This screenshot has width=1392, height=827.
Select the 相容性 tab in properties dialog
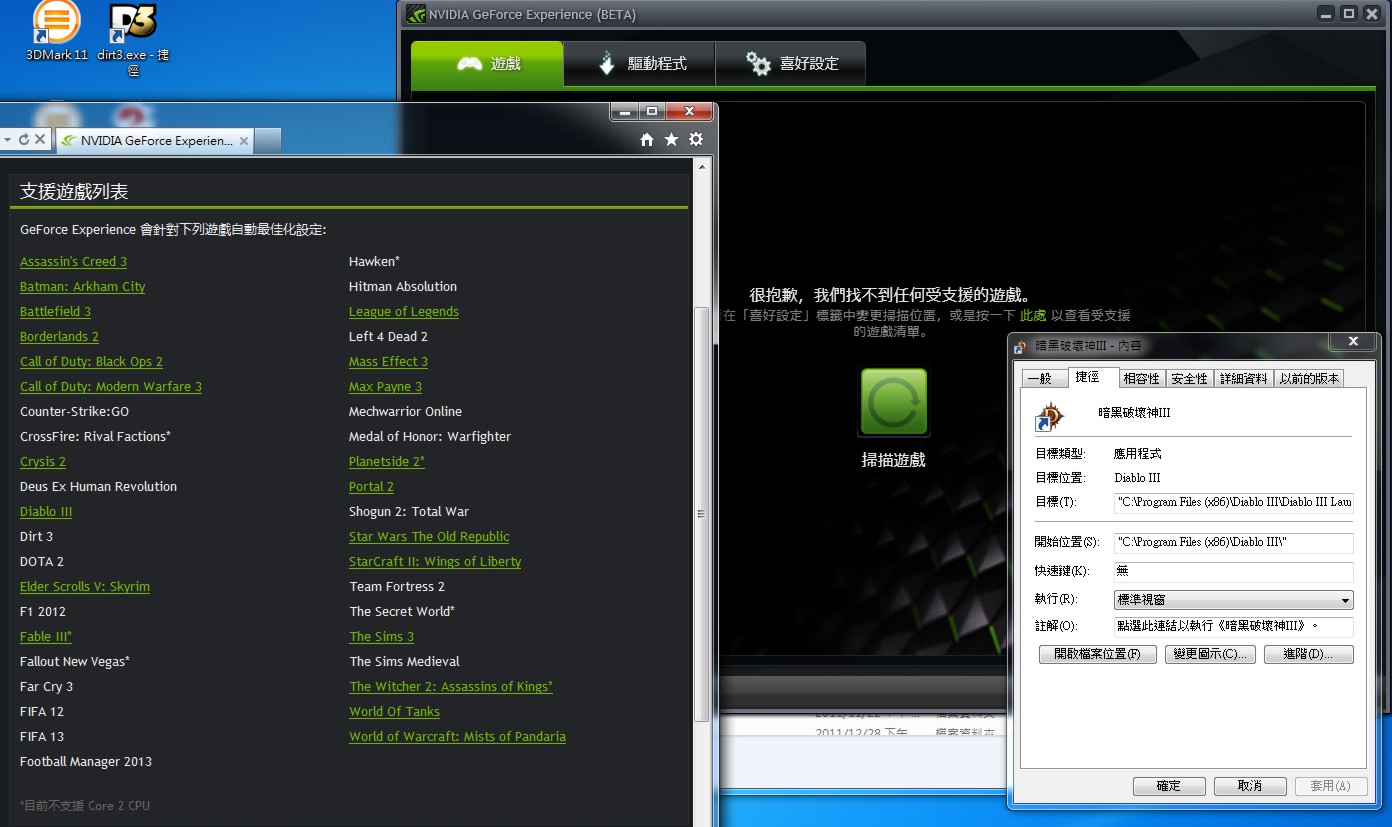[1141, 378]
